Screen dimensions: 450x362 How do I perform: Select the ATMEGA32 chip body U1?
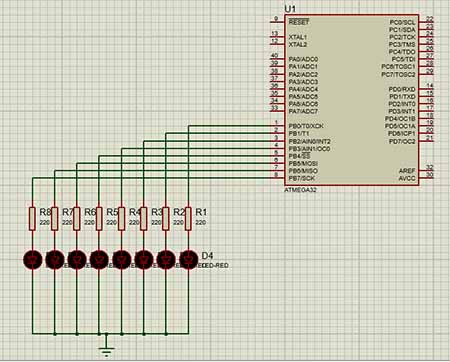351,100
